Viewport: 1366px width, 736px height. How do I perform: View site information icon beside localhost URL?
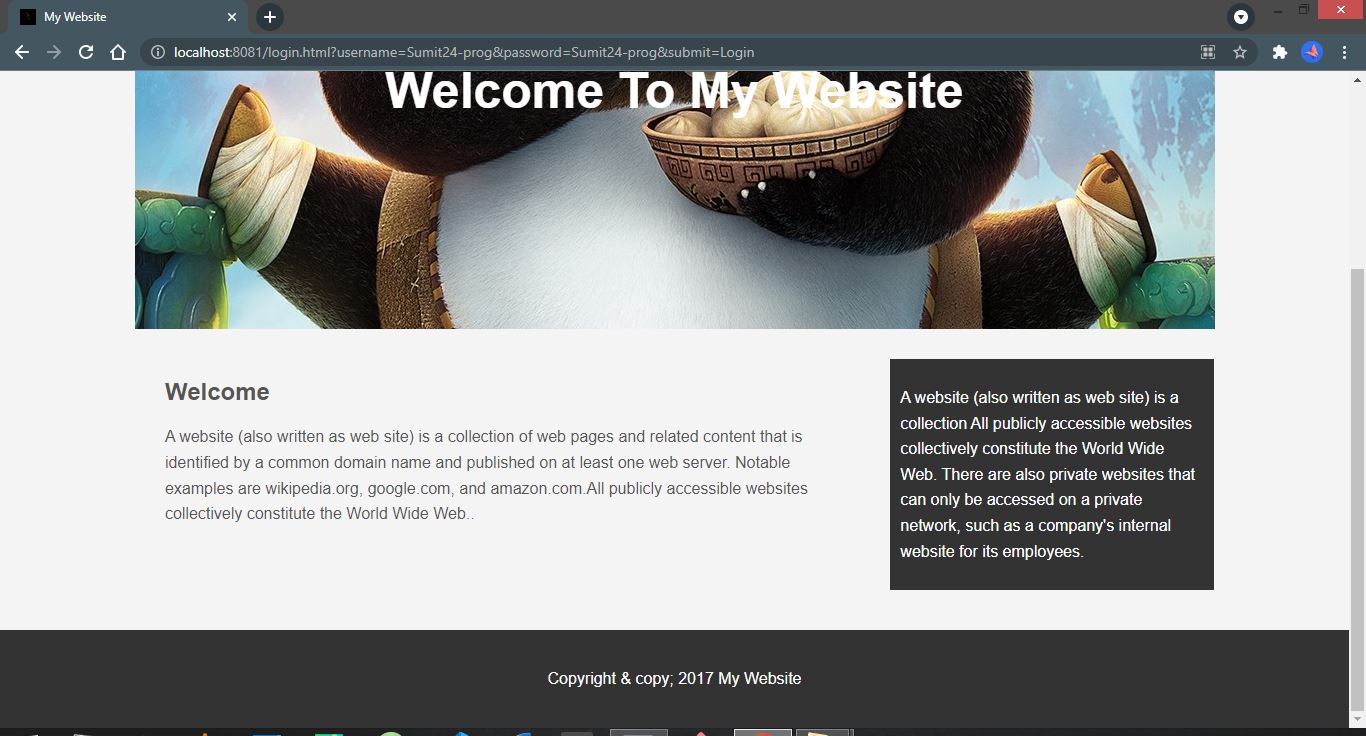157,52
